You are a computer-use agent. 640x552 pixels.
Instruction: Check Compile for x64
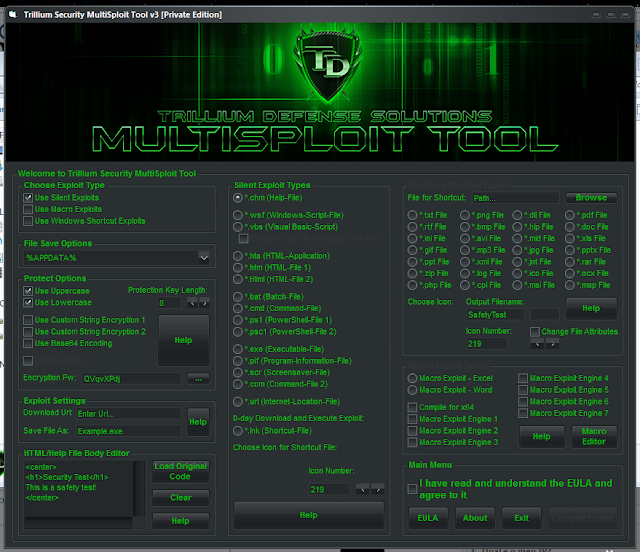[412, 407]
